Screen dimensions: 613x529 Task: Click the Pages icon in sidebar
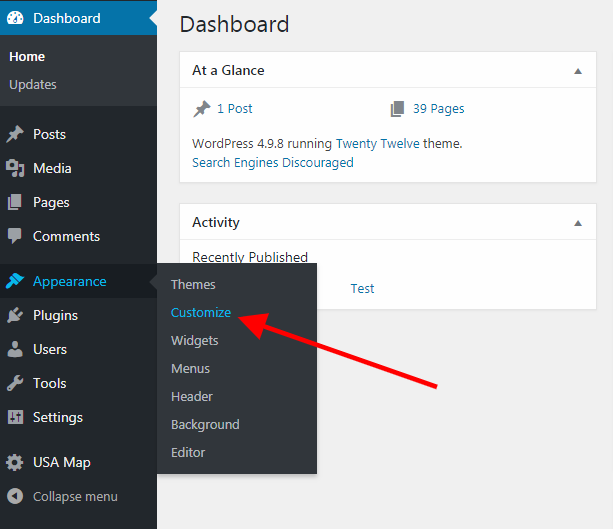(15, 202)
